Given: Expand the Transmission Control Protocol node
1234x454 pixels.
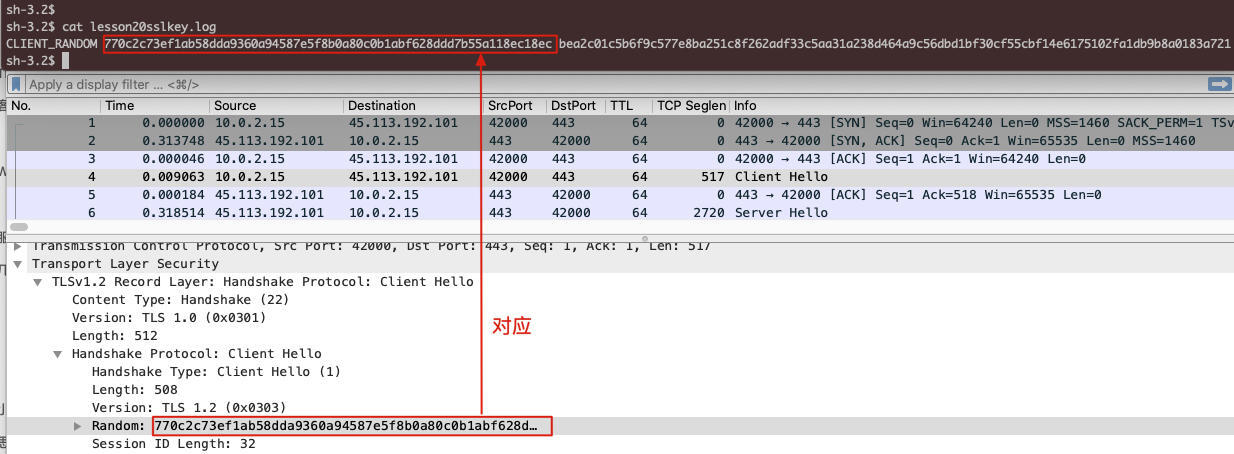Looking at the screenshot, I should (x=18, y=246).
